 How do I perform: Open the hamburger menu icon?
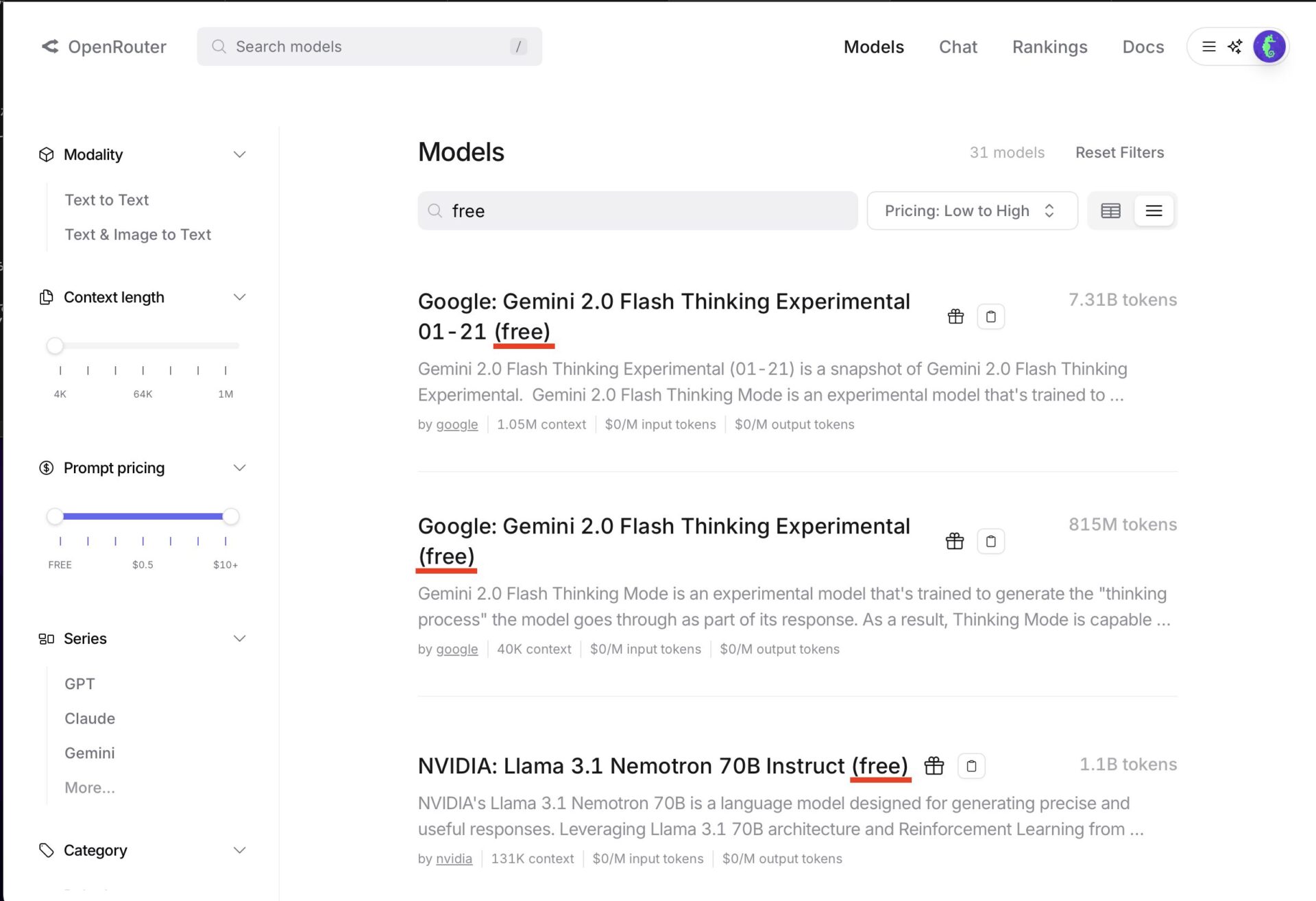coord(1209,47)
